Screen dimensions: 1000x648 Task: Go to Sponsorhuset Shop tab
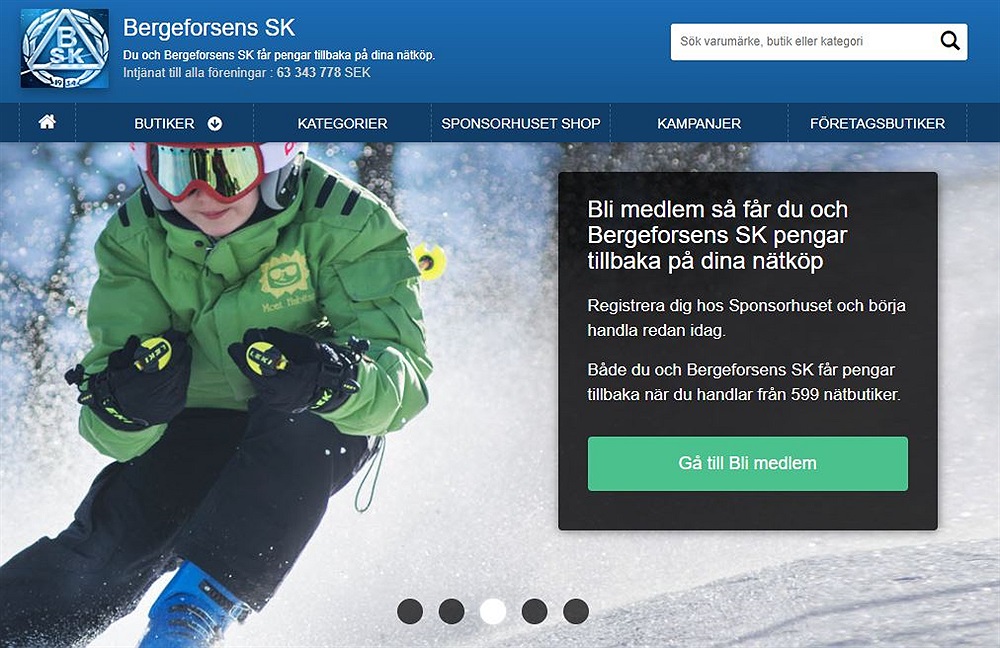520,124
